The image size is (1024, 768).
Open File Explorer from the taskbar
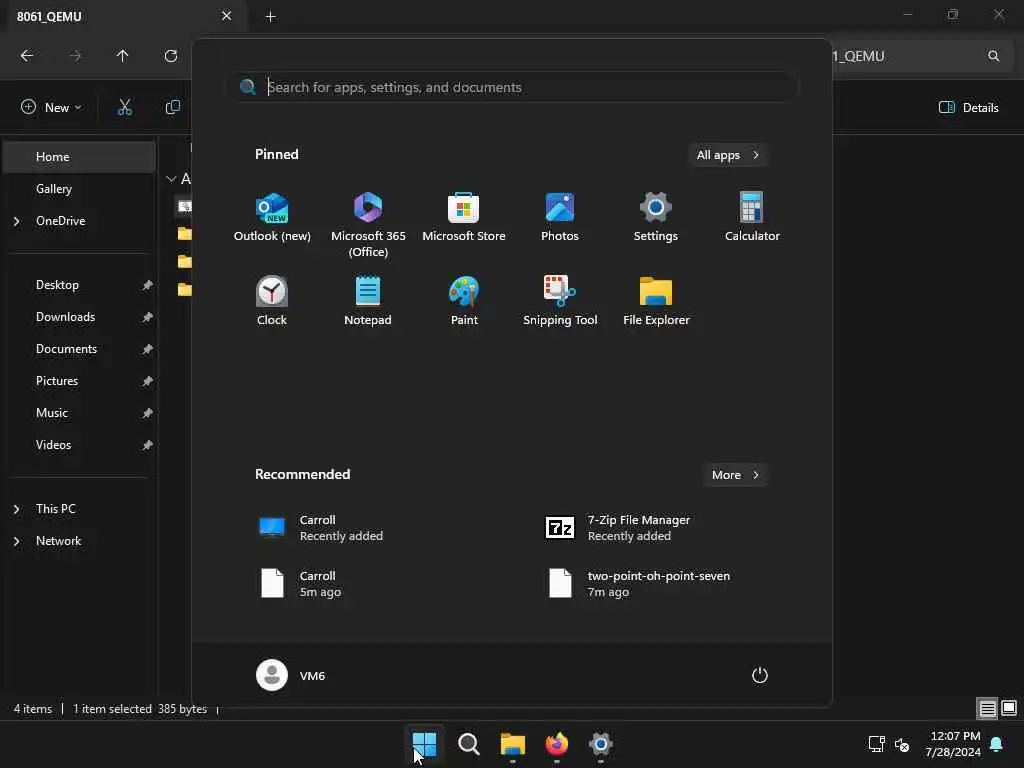tap(513, 744)
